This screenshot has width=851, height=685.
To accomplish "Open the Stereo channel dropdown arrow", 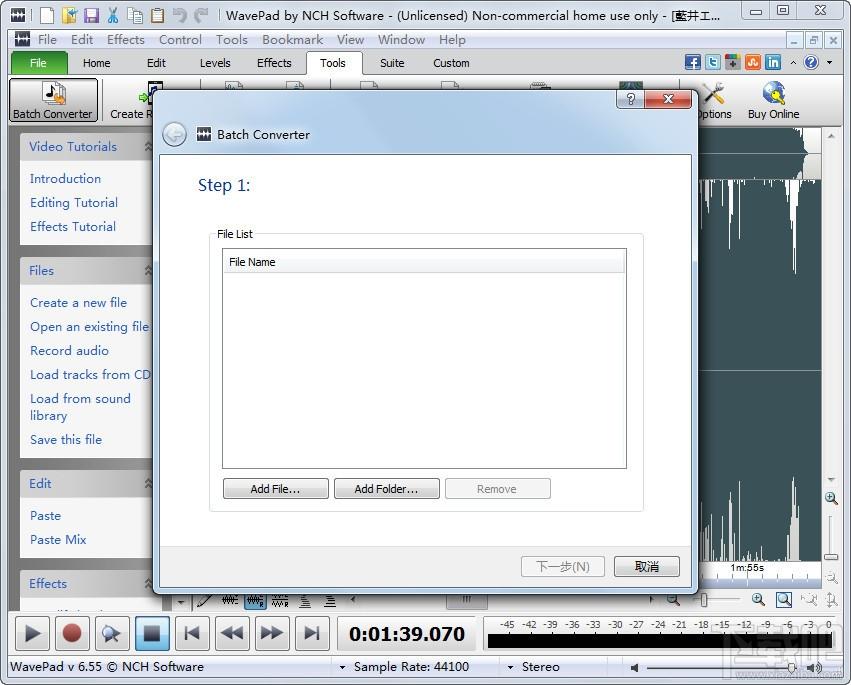I will tap(510, 667).
